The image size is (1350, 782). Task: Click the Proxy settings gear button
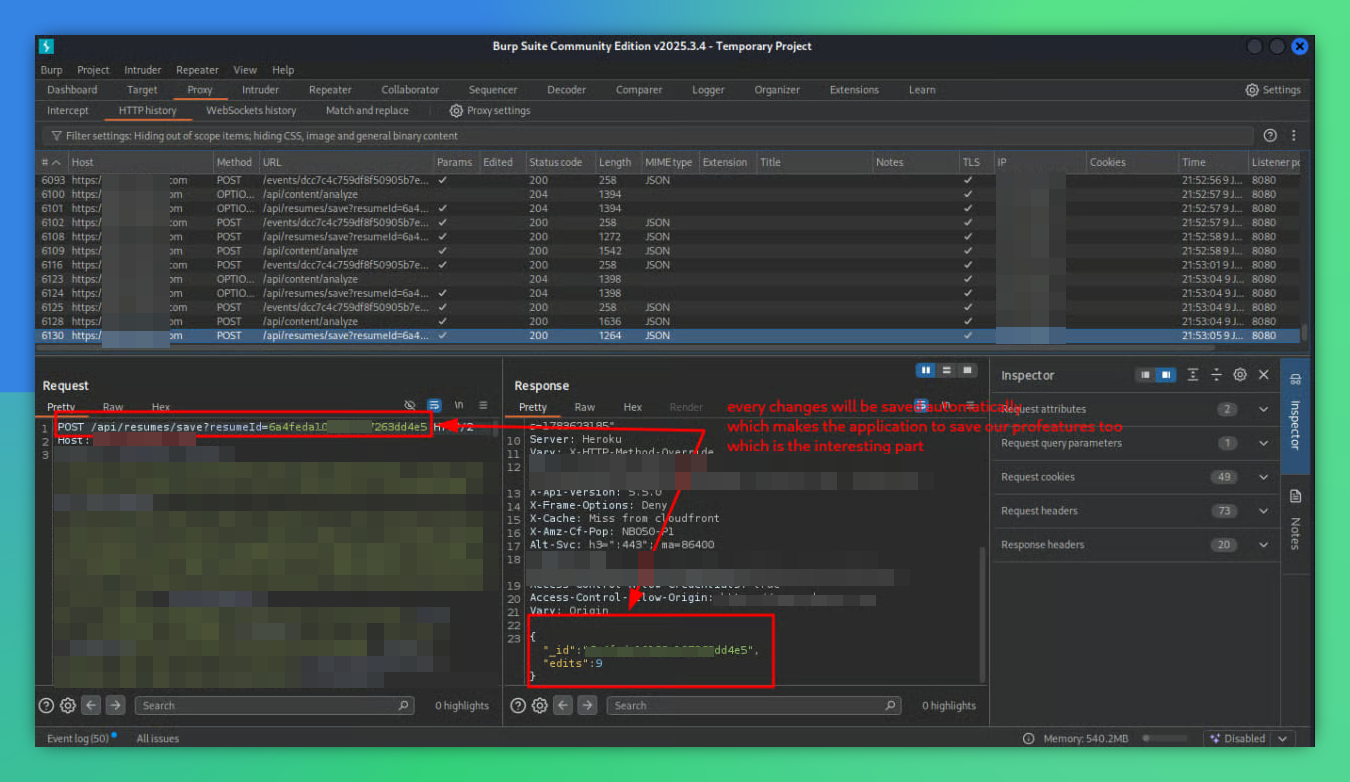click(x=490, y=111)
